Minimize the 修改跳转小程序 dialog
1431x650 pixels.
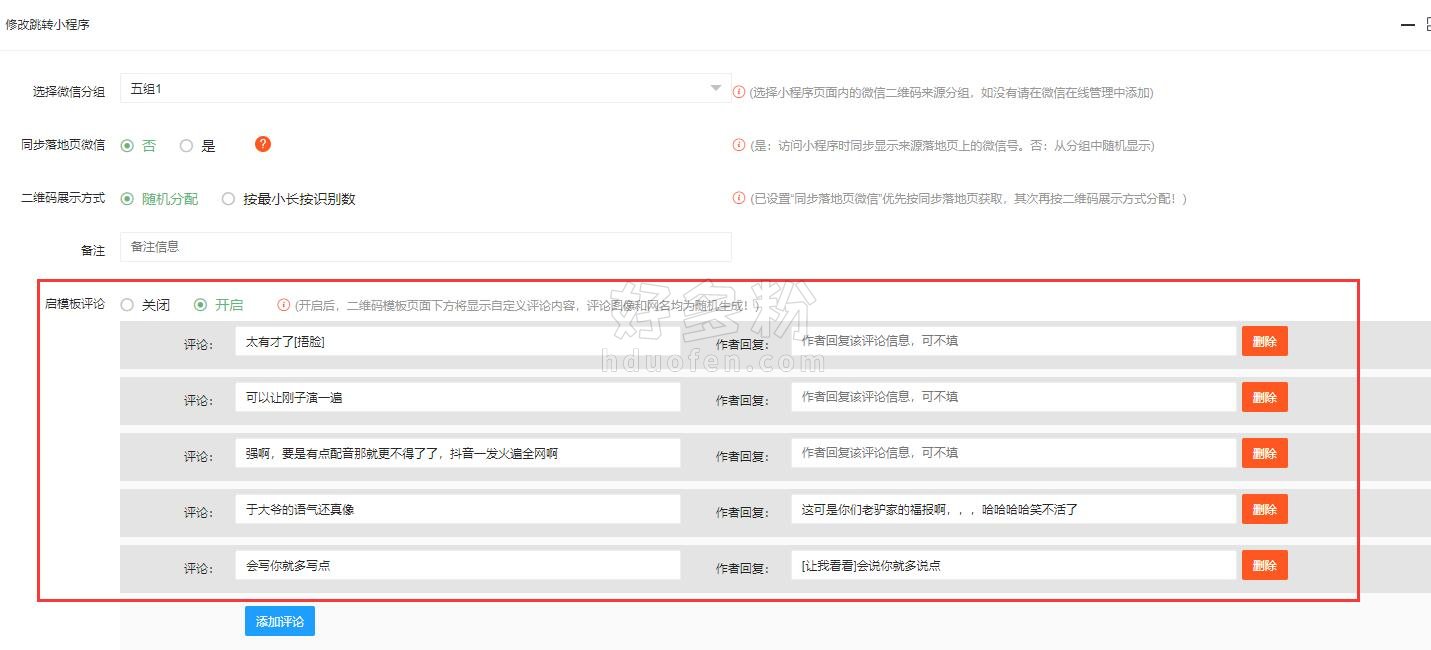(x=1407, y=25)
